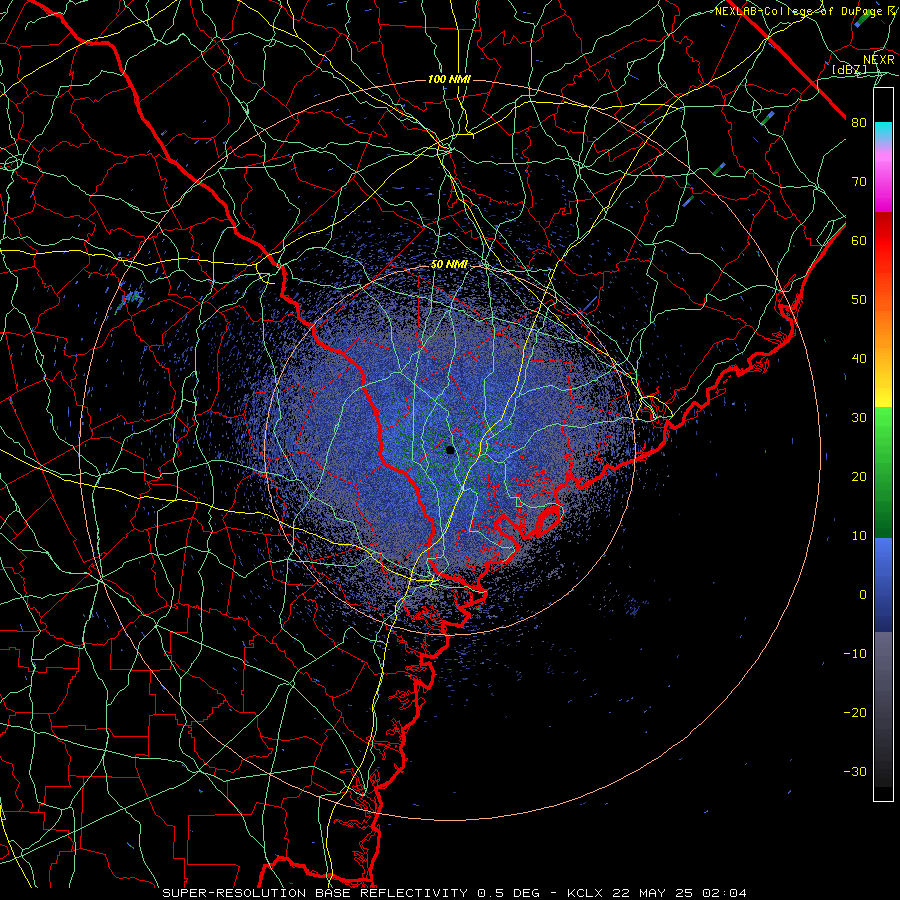Click the -30 value on dBZ scale
The height and width of the screenshot is (900, 900).
point(855,771)
